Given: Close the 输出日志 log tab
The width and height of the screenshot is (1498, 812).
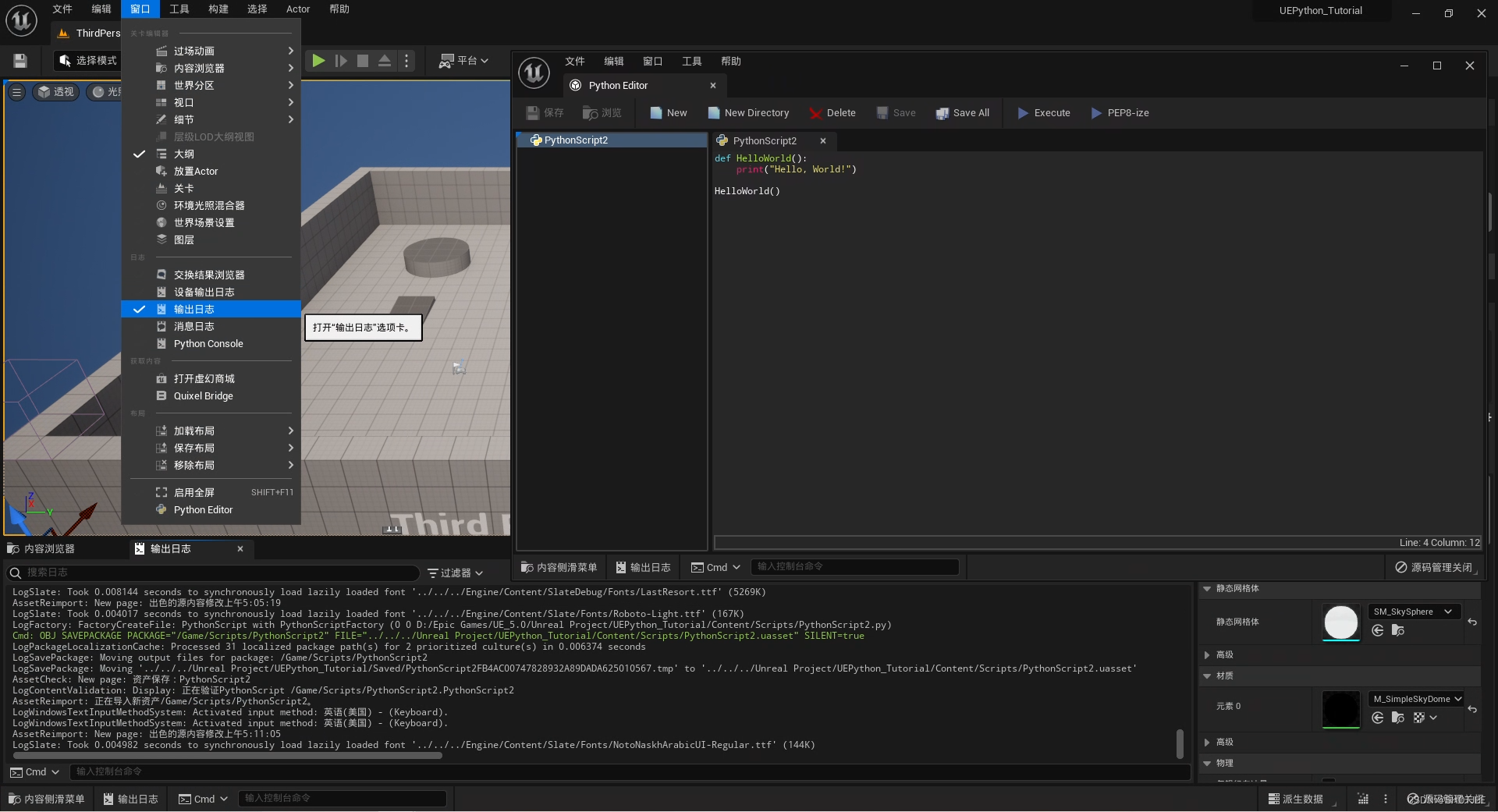Looking at the screenshot, I should [240, 549].
